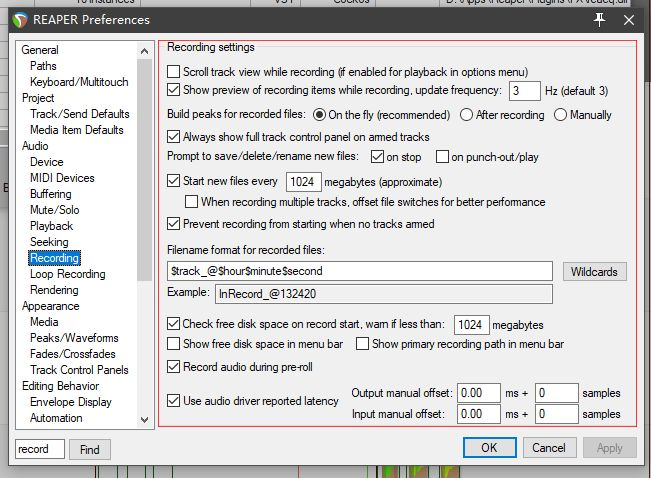651x478 pixels.
Task: Open the Media appearance page
Action: click(44, 322)
